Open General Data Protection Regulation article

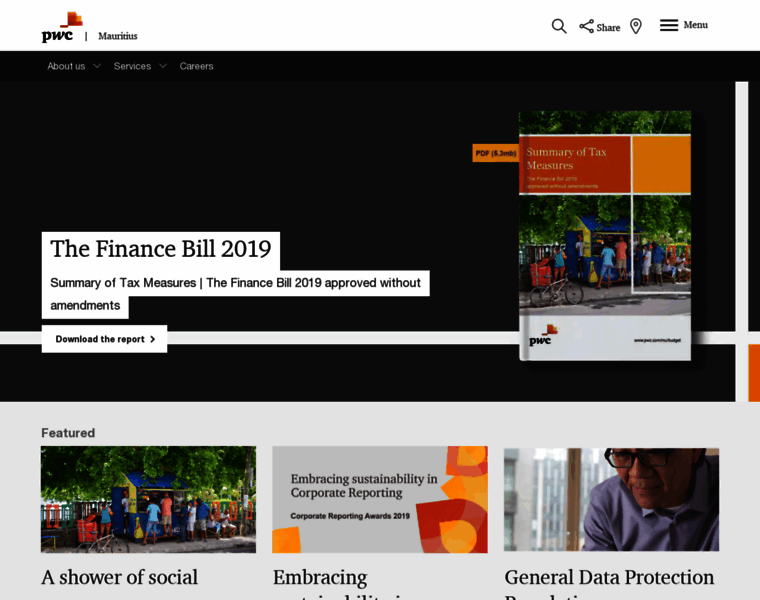click(x=609, y=584)
